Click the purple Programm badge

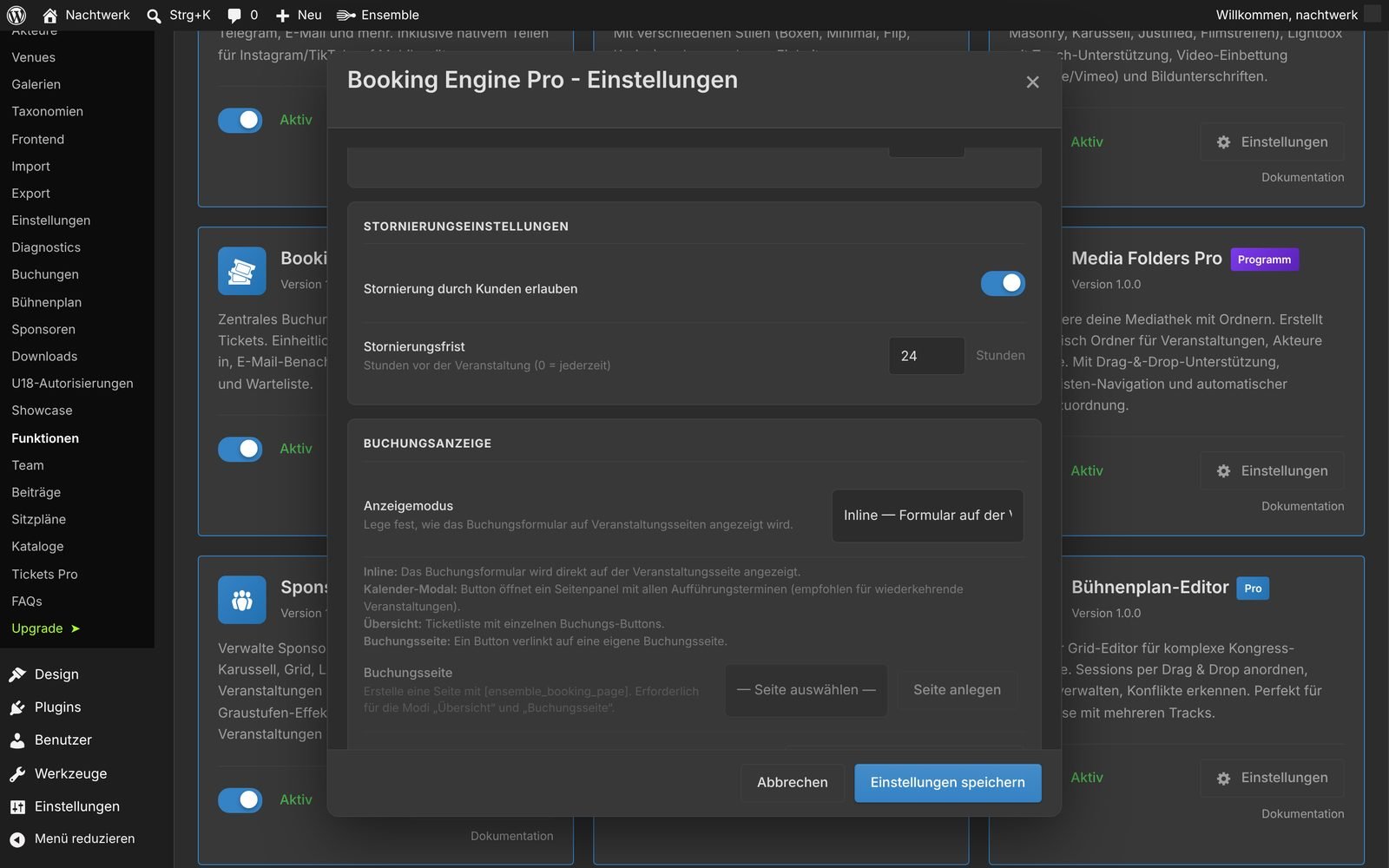click(1264, 260)
